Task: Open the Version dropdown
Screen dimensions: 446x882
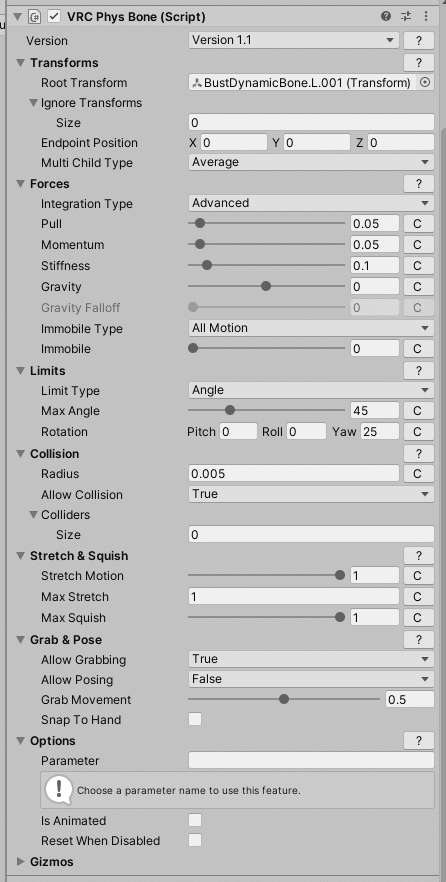Action: [x=294, y=40]
